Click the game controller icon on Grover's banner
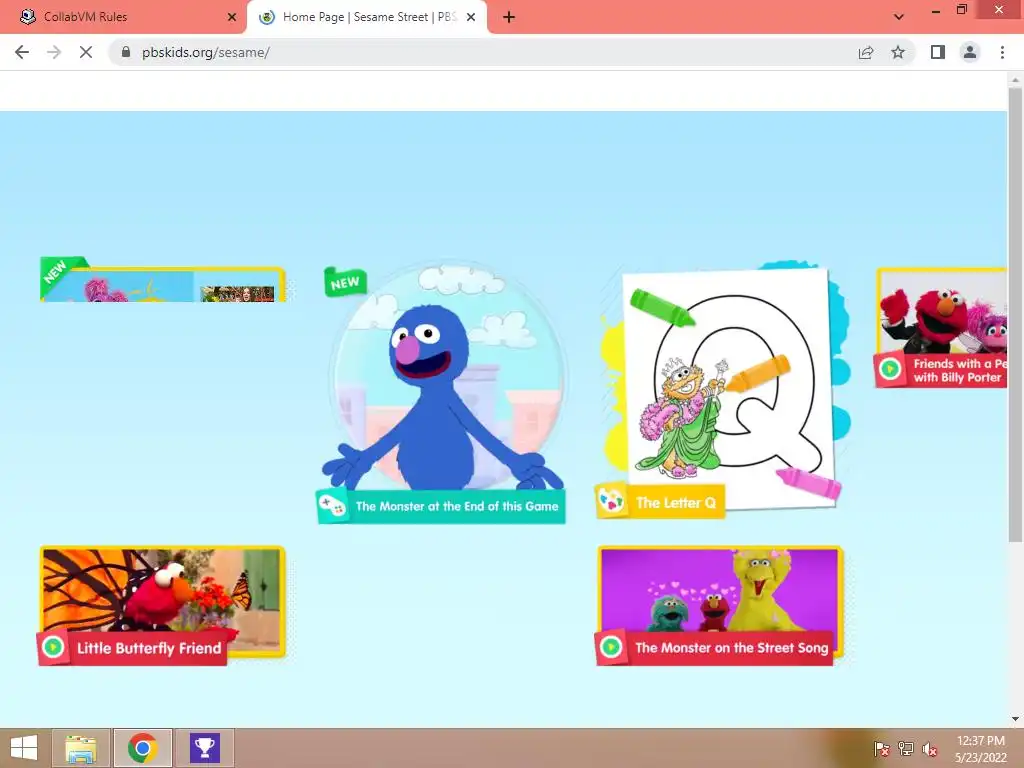The height and width of the screenshot is (768, 1024). coord(332,505)
